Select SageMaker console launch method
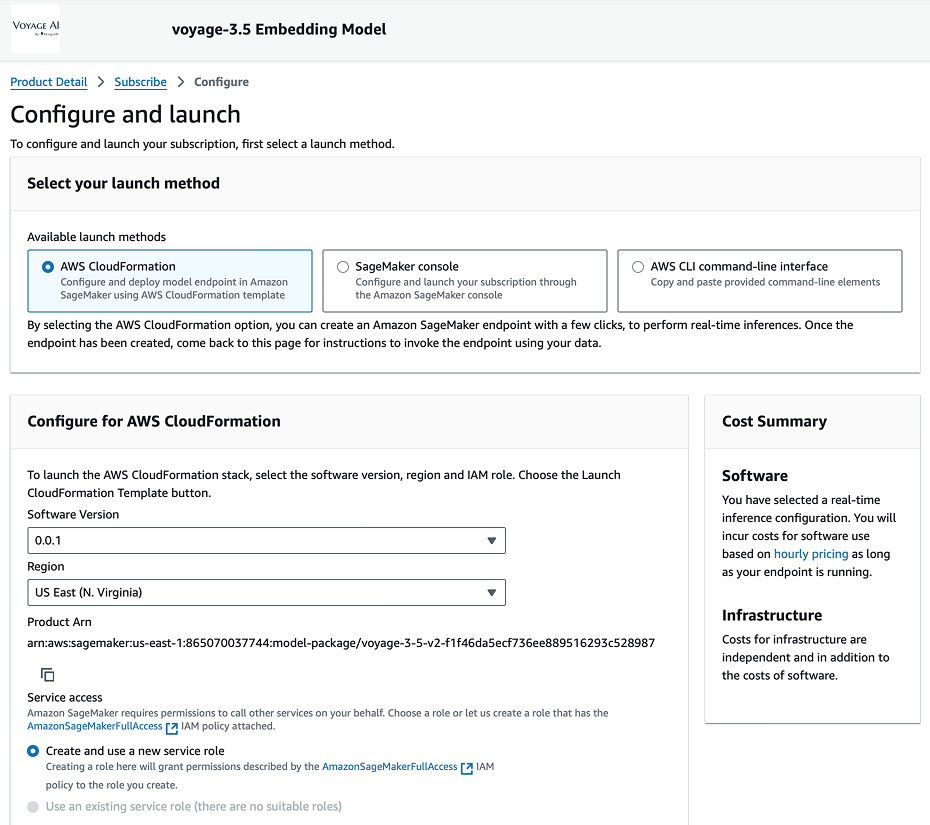The width and height of the screenshot is (930, 825). [464, 281]
